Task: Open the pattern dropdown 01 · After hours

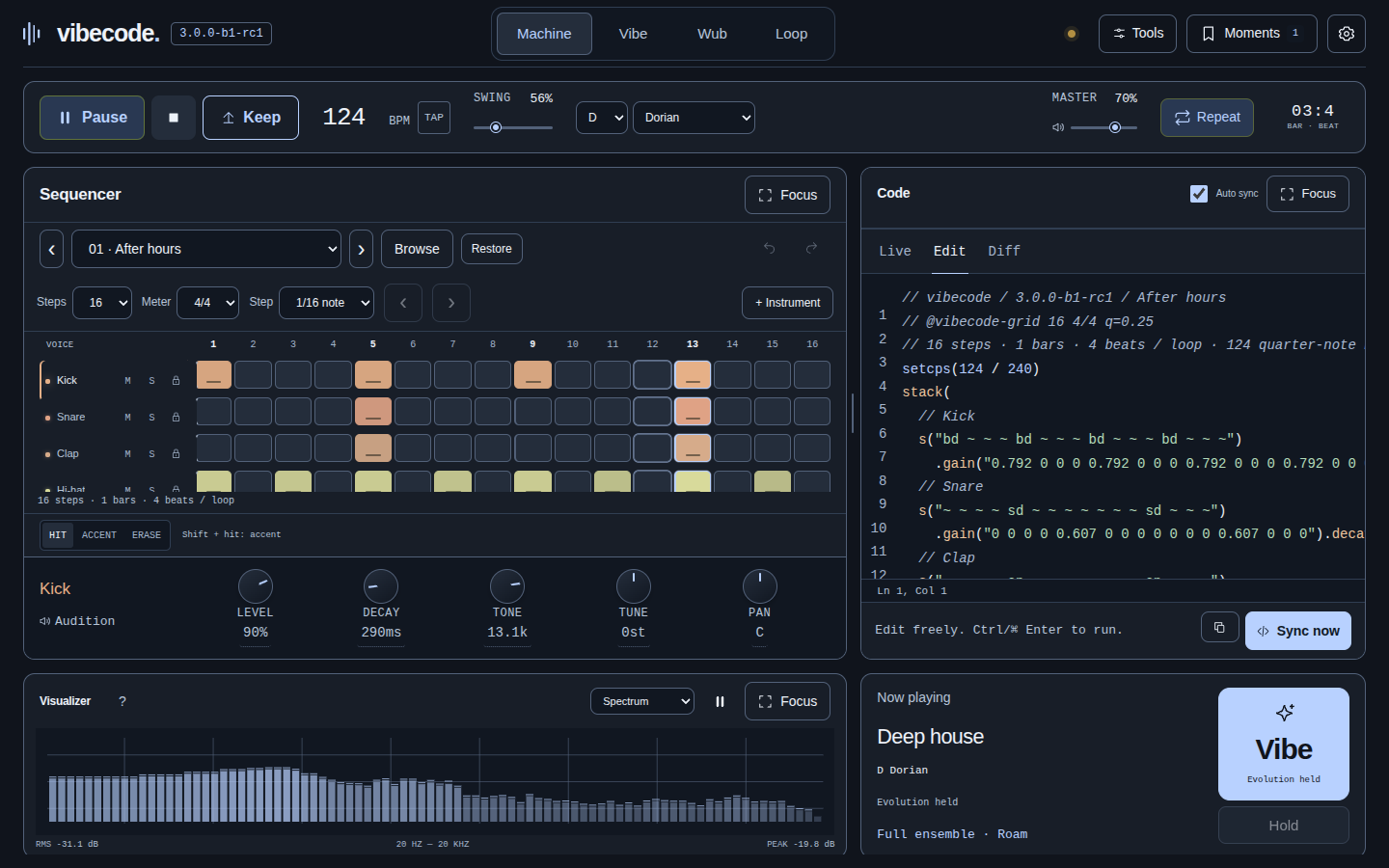Action: point(207,249)
